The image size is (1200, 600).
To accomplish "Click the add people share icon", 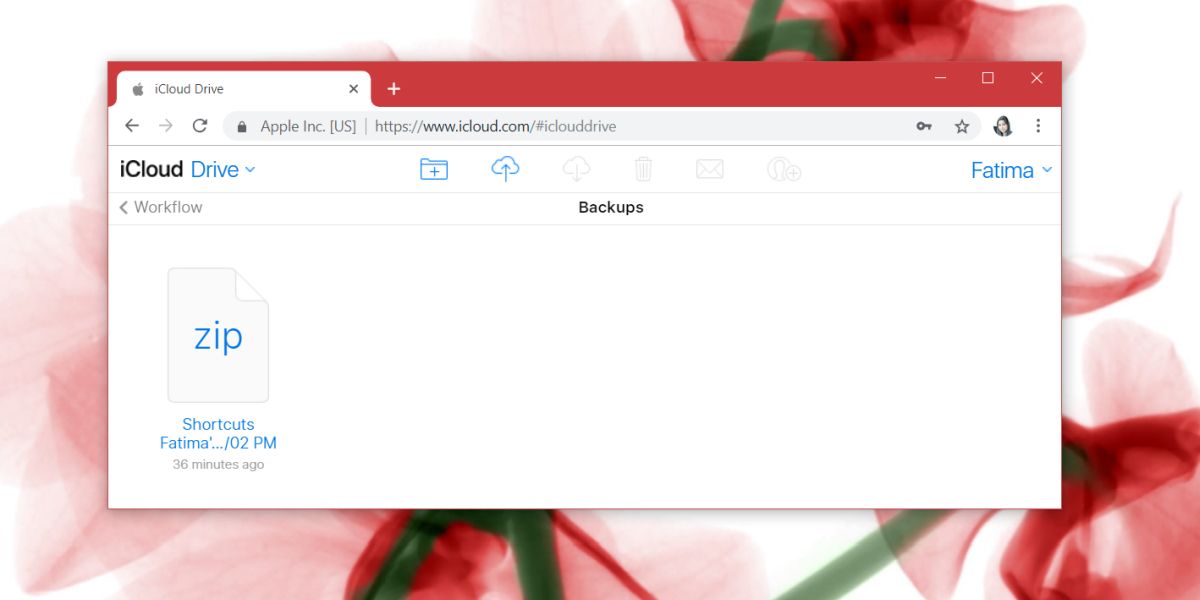I will 784,169.
